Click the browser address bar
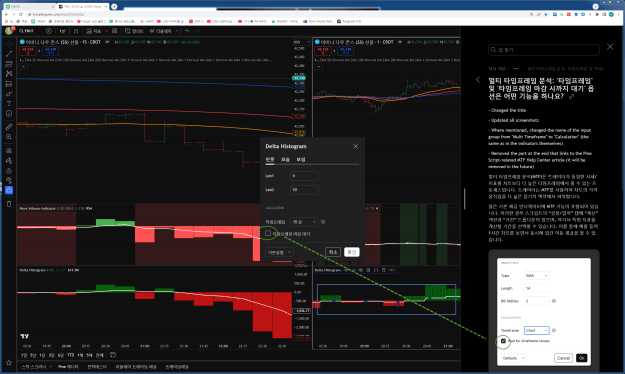 (279, 14)
